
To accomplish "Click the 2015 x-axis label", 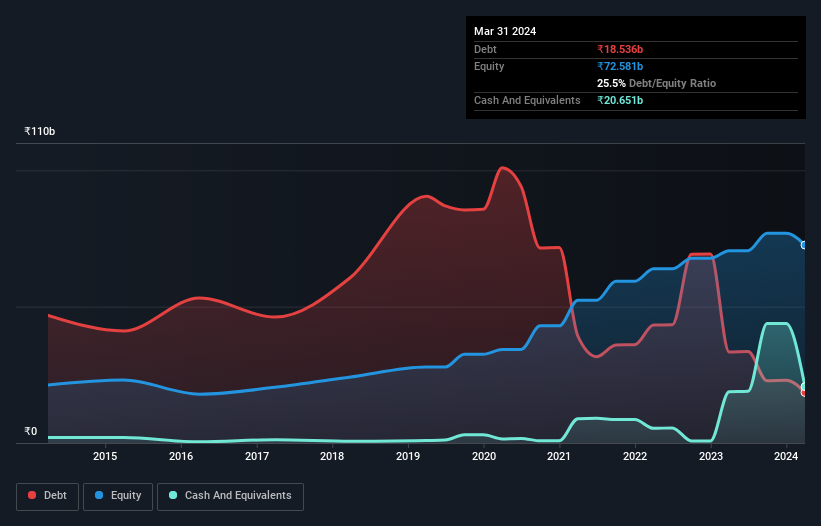I will click(x=105, y=456).
